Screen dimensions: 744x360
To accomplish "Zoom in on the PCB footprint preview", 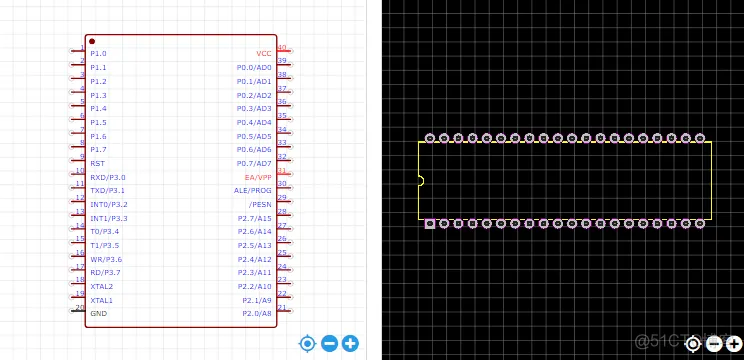I will click(x=734, y=343).
